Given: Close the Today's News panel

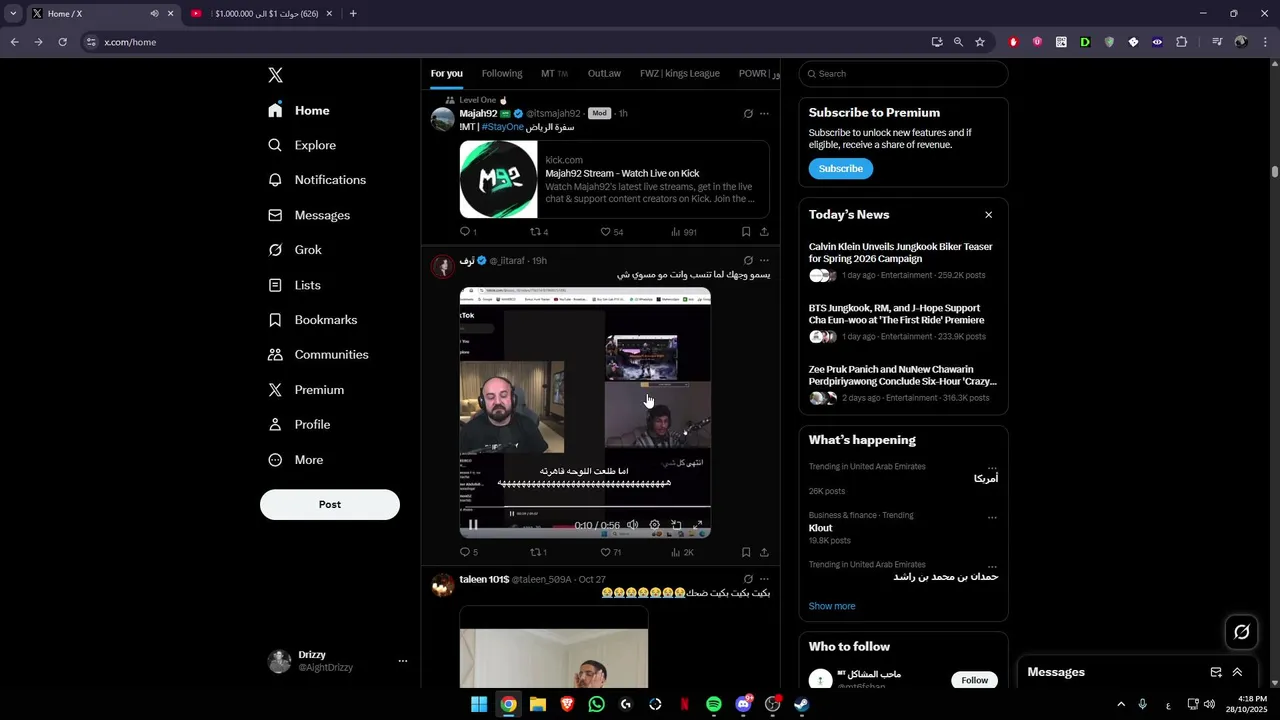Looking at the screenshot, I should (988, 215).
